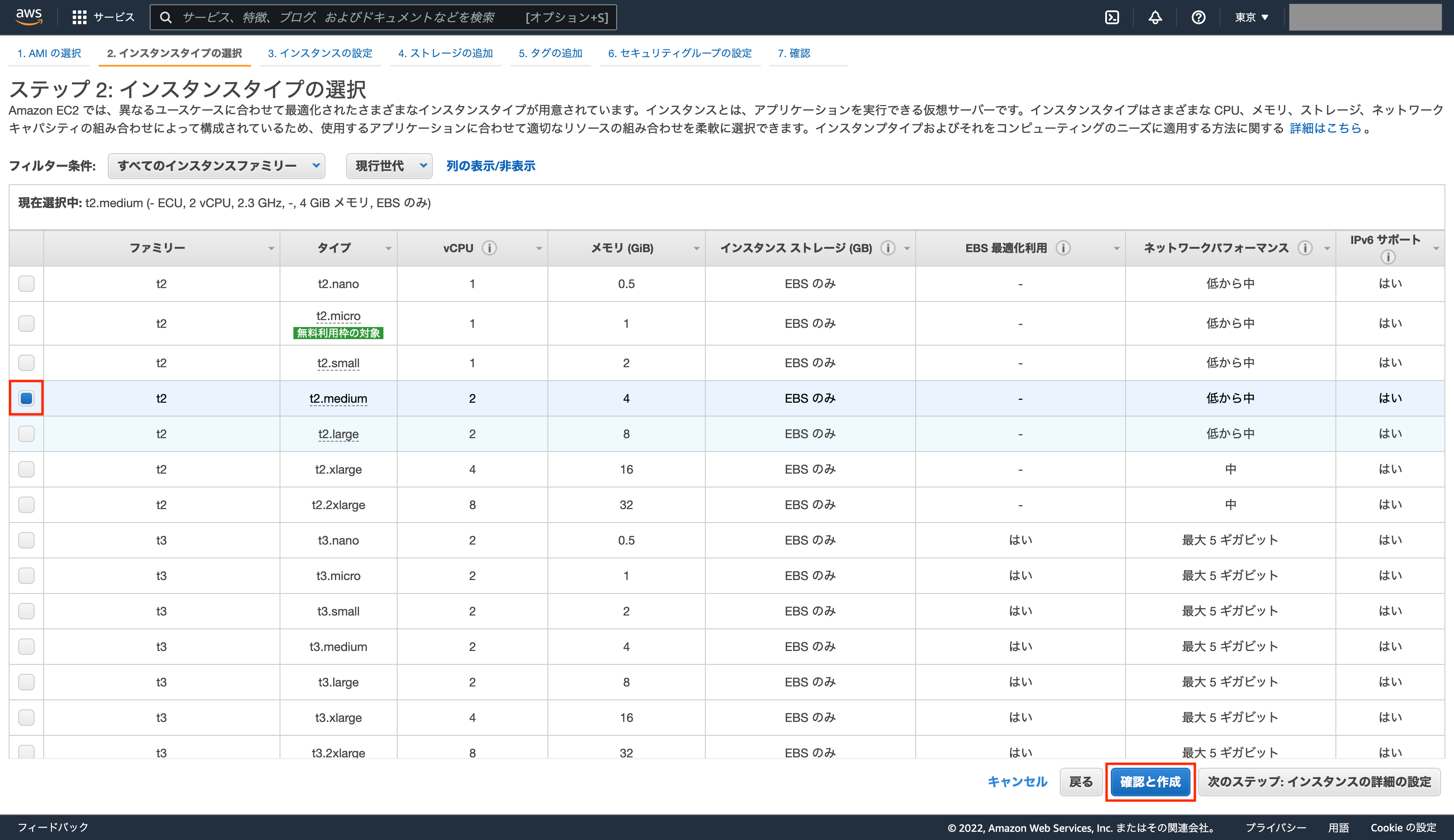Go to step 6 セキュリティグループの設定 tab
The image size is (1454, 840).
[680, 53]
